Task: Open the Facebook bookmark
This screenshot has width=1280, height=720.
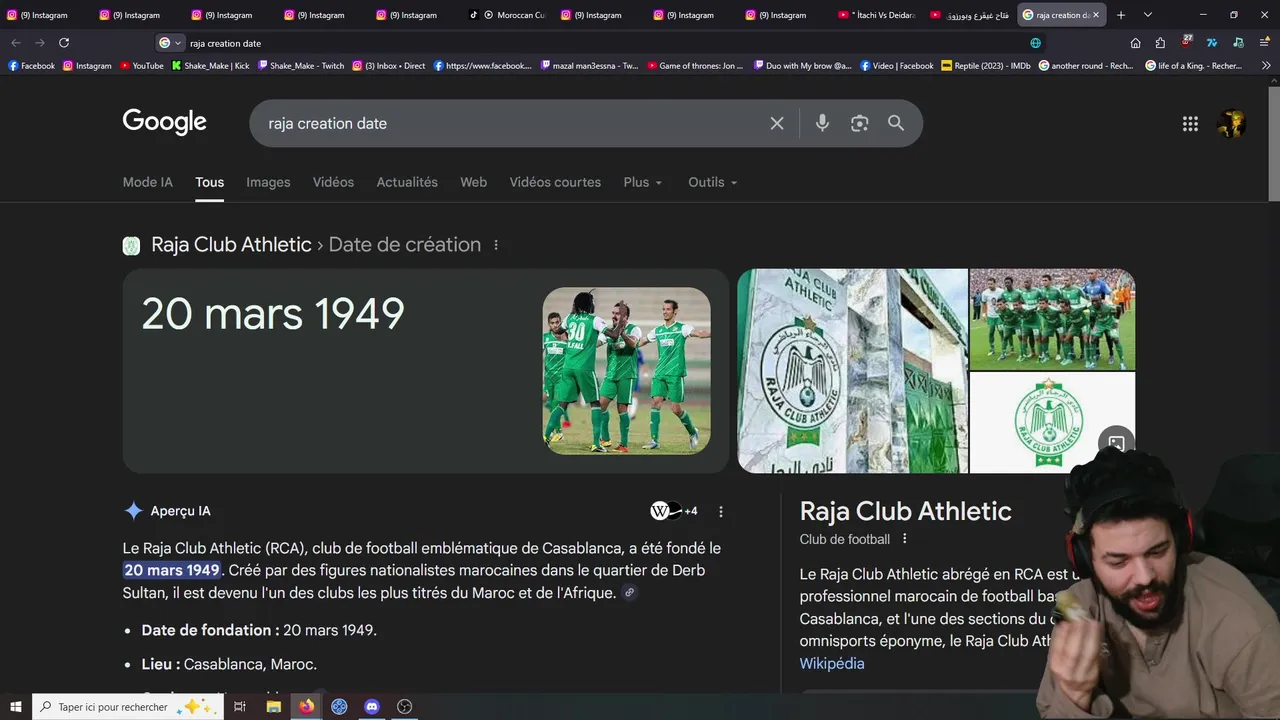Action: (x=31, y=66)
